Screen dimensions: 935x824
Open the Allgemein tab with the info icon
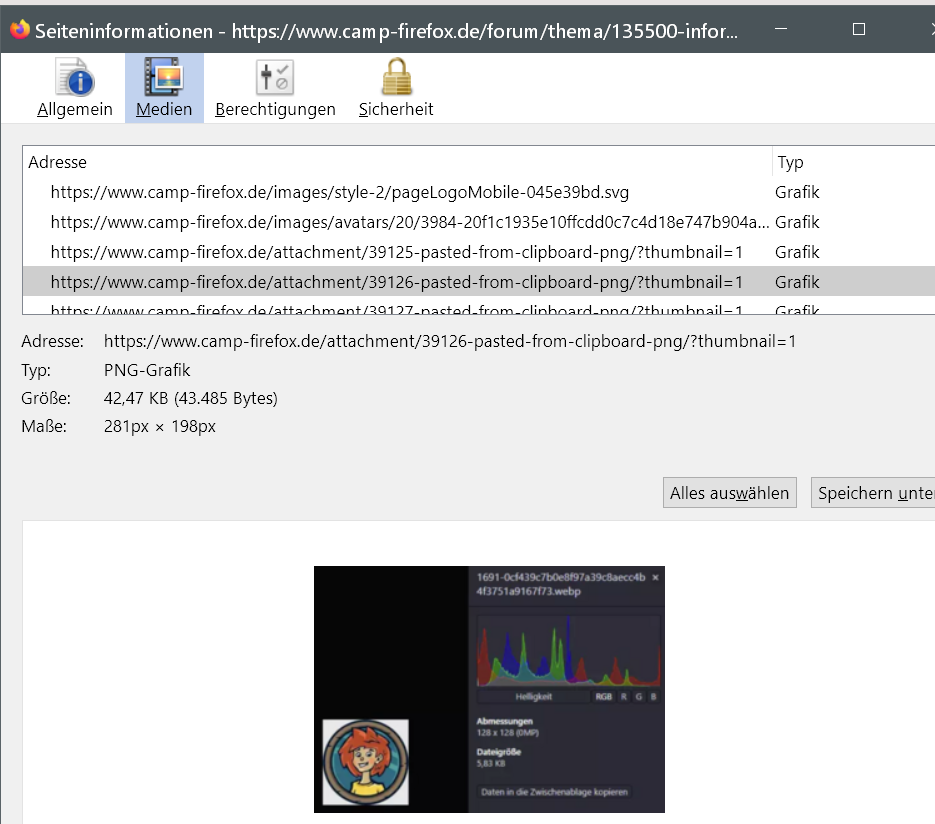tap(75, 88)
